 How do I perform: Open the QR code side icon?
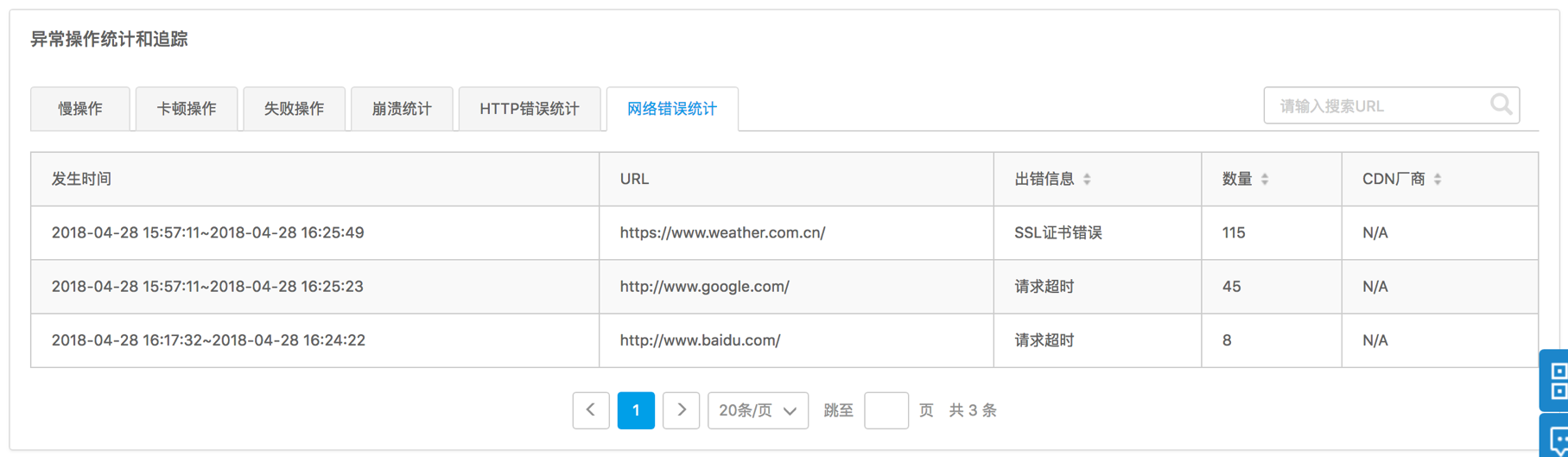coord(1555,380)
